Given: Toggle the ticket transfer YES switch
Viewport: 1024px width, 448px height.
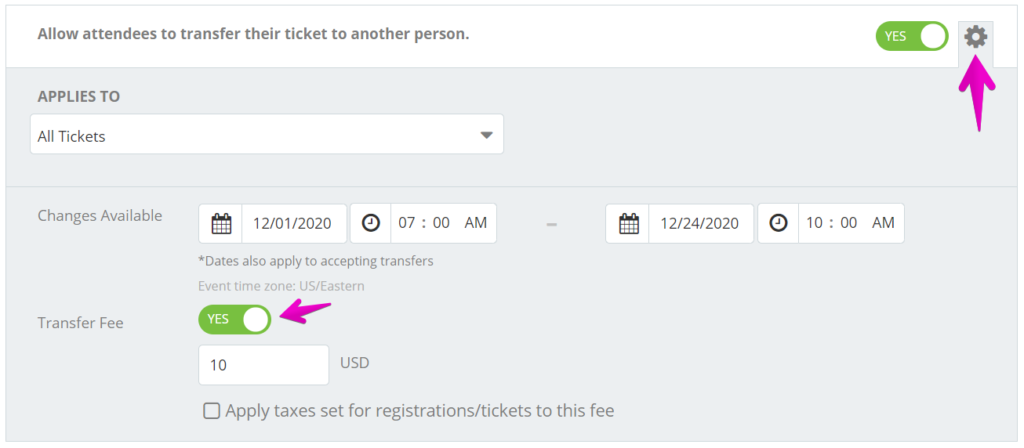Looking at the screenshot, I should coord(912,36).
